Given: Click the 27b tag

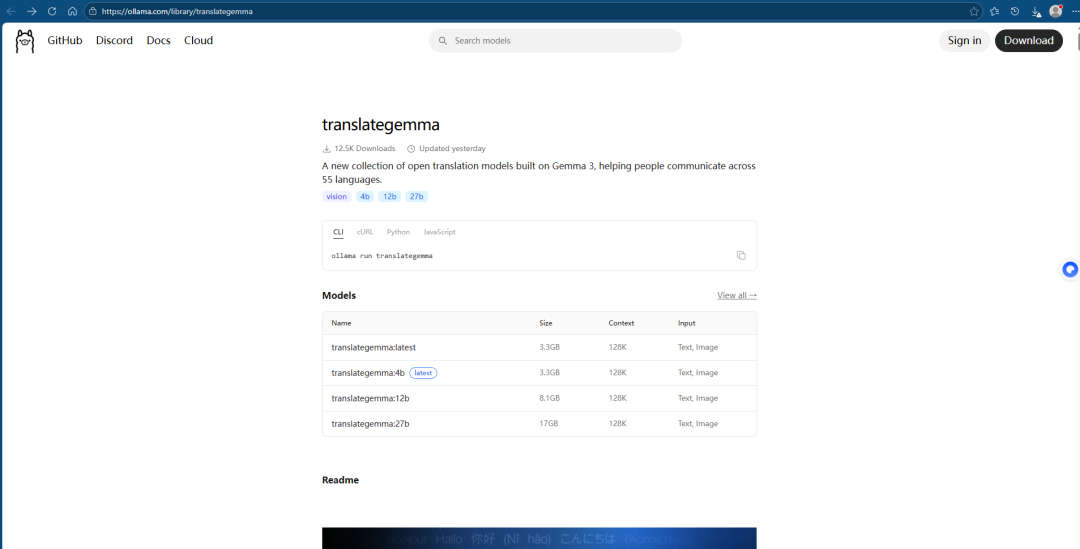Looking at the screenshot, I should [x=417, y=196].
